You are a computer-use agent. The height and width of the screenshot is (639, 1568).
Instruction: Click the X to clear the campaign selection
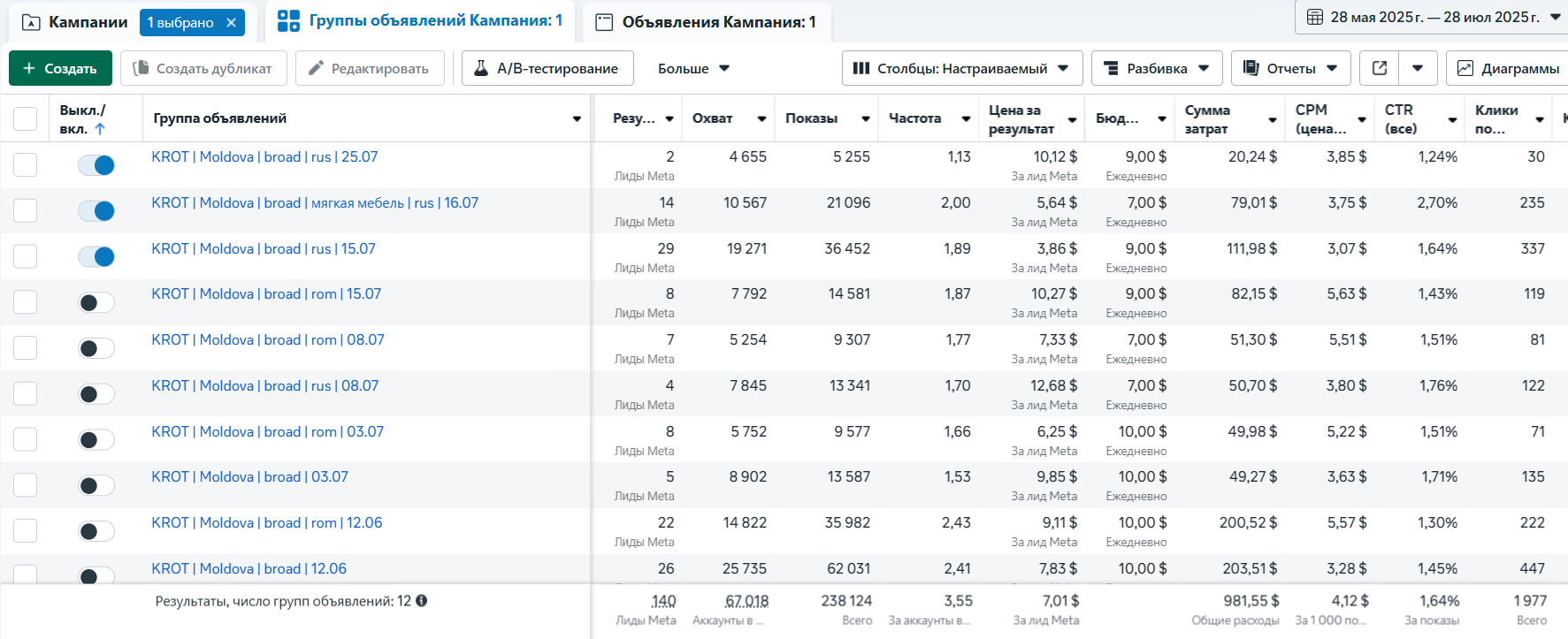pyautogui.click(x=232, y=22)
